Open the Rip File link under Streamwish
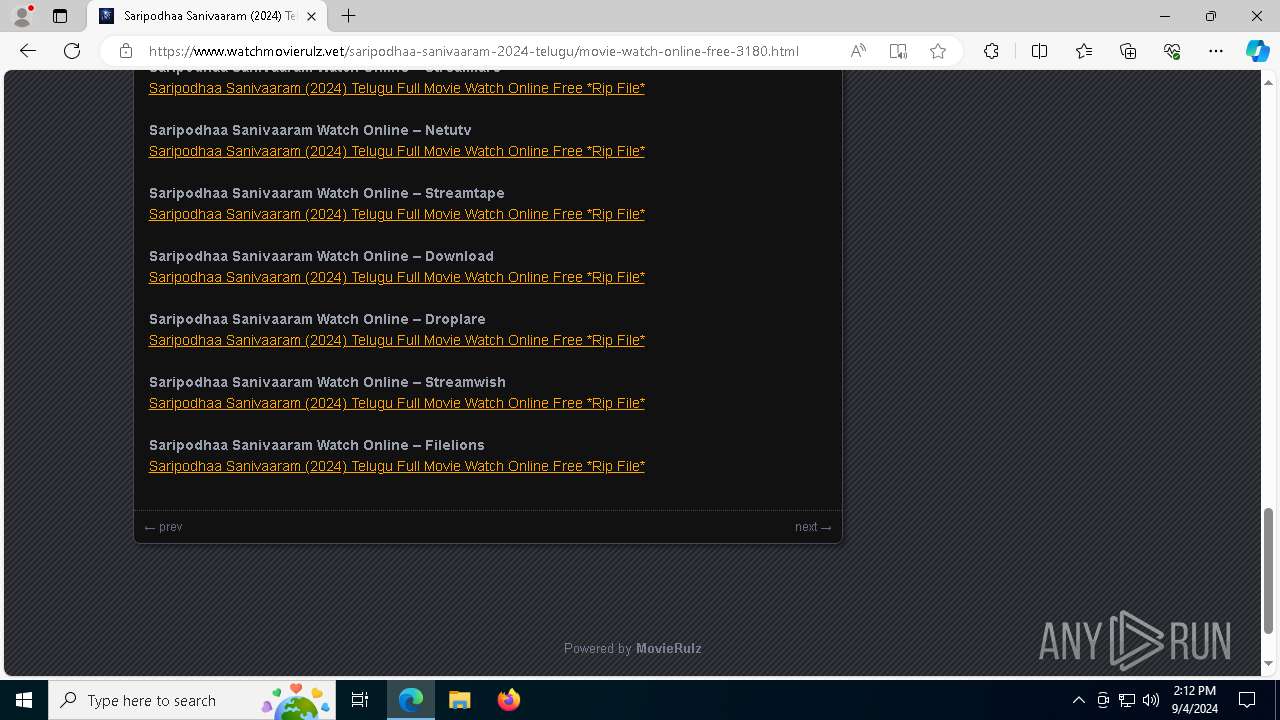 397,403
